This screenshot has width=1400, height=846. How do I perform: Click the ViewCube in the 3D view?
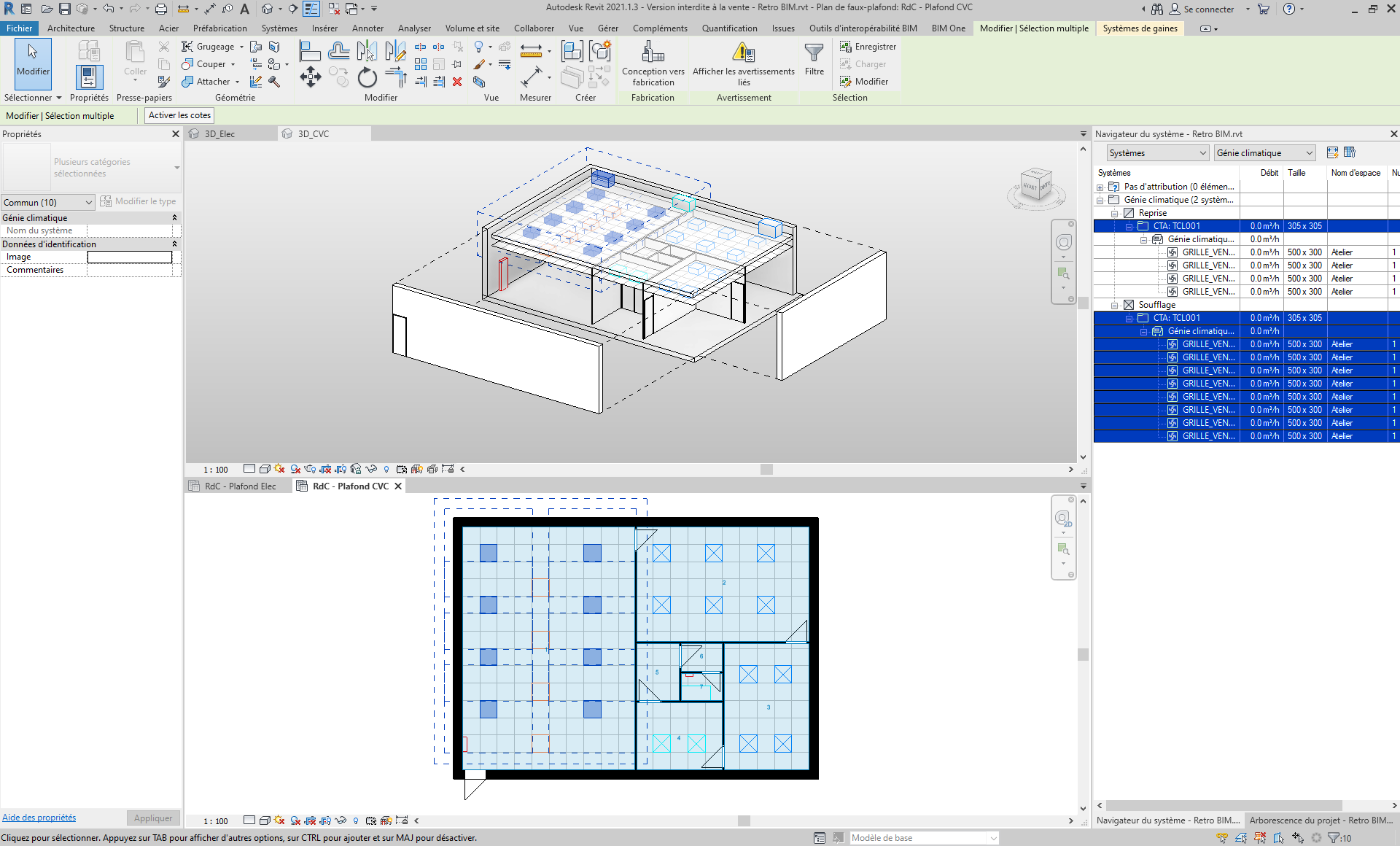pyautogui.click(x=1035, y=185)
